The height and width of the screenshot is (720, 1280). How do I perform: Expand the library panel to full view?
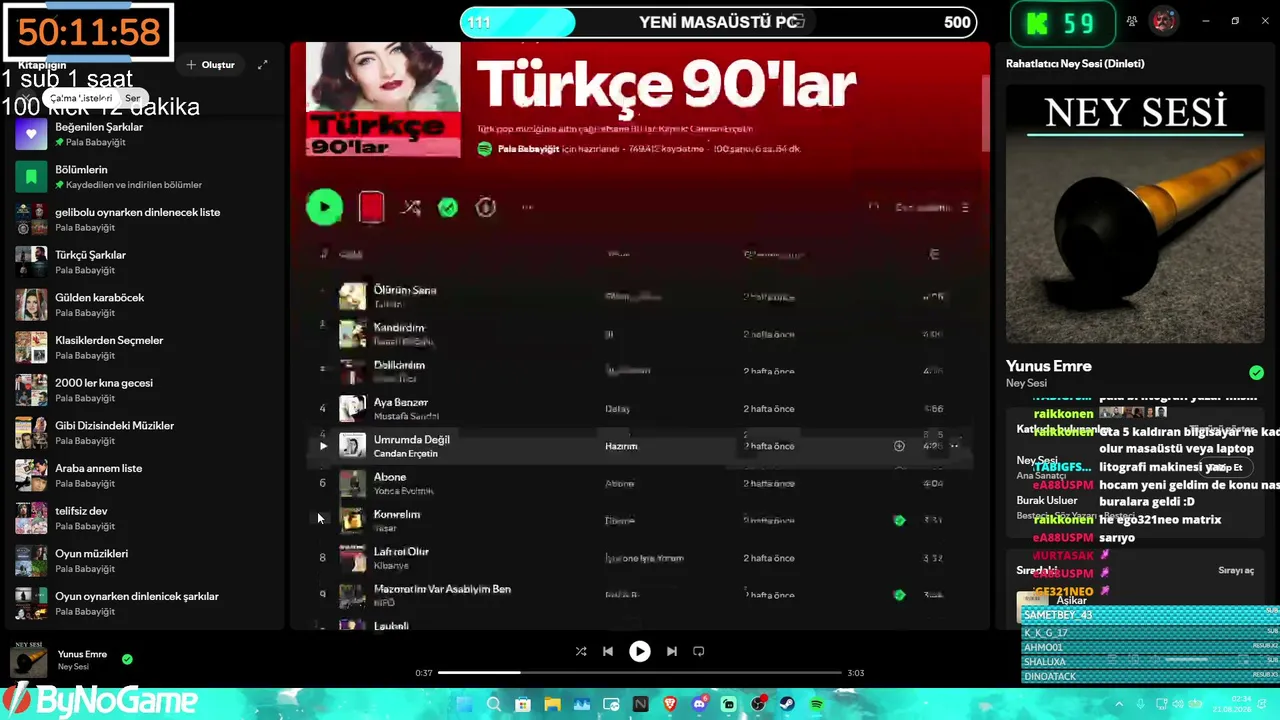(262, 65)
